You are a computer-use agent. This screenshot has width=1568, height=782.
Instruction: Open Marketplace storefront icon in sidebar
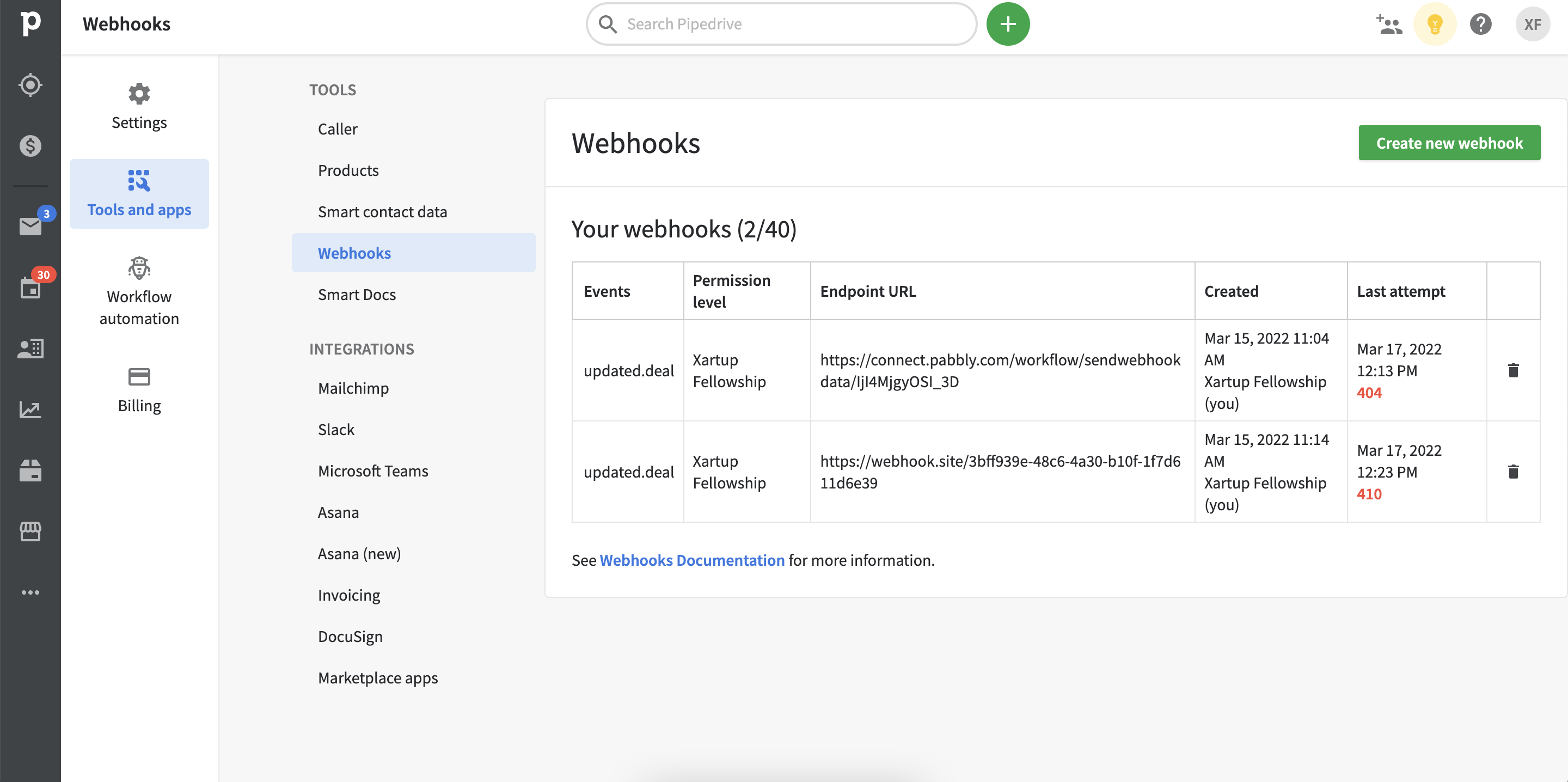tap(30, 531)
